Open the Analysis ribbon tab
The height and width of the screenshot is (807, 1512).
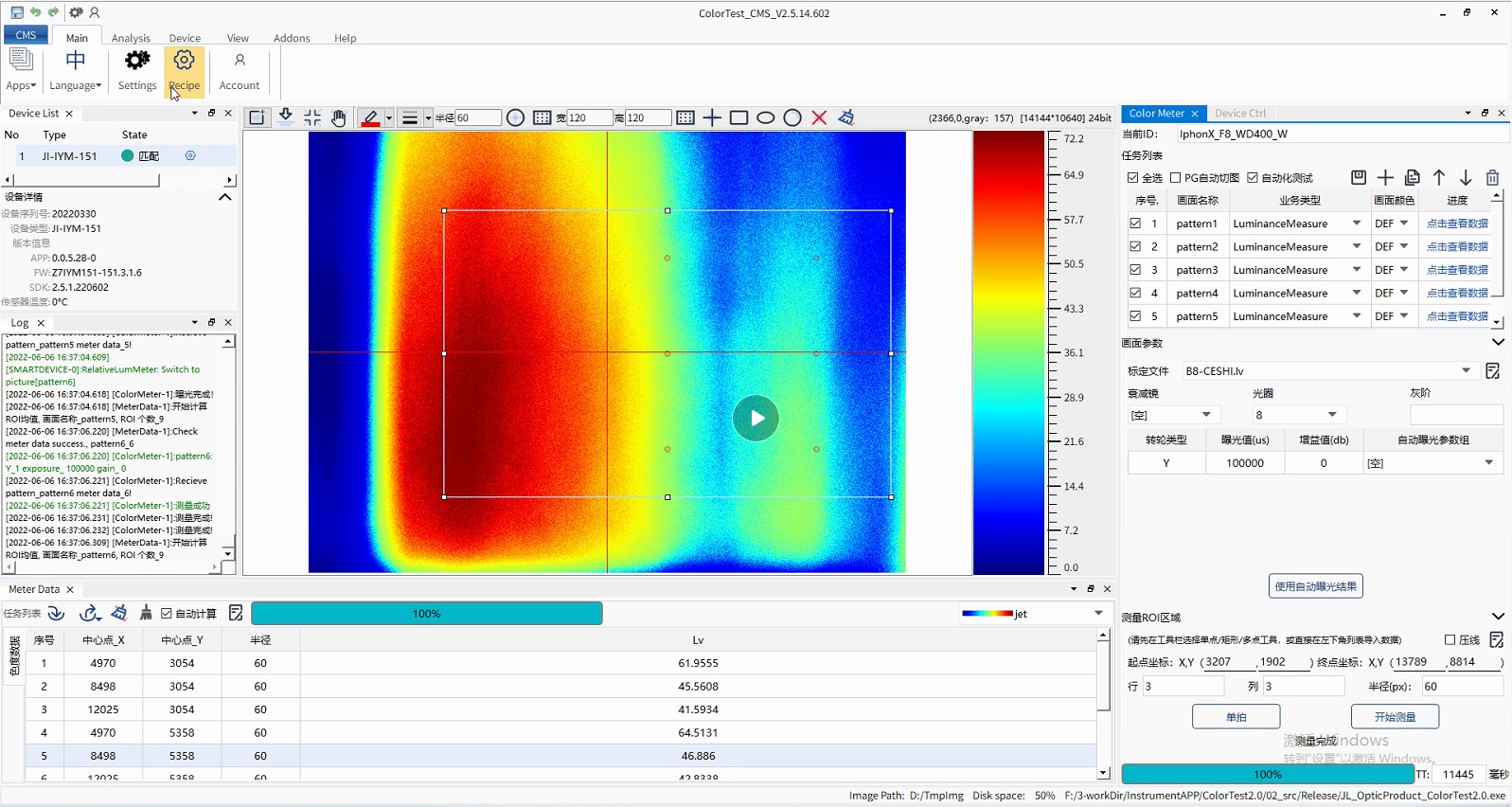(x=131, y=38)
